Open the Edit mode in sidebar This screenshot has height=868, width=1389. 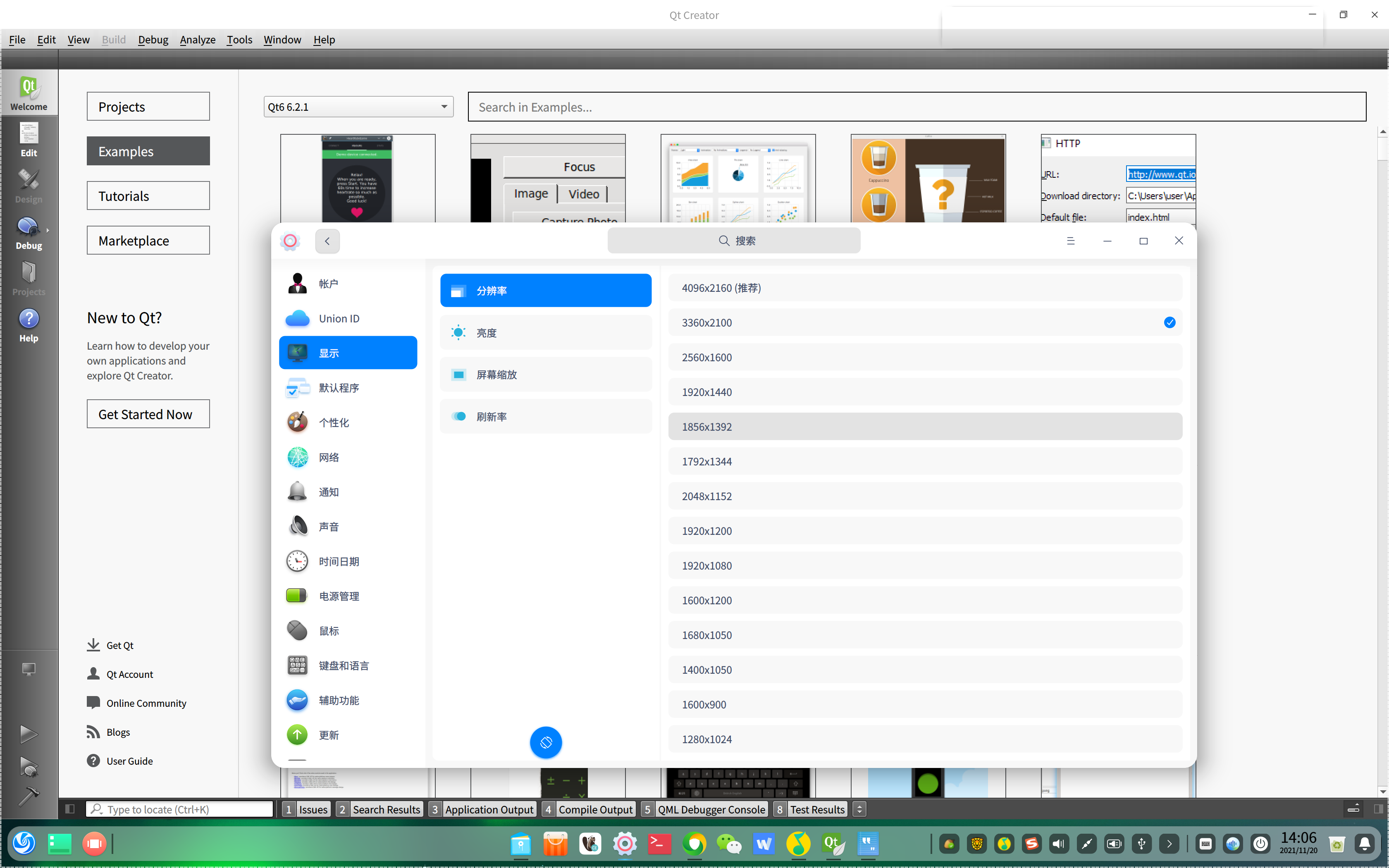(x=29, y=140)
